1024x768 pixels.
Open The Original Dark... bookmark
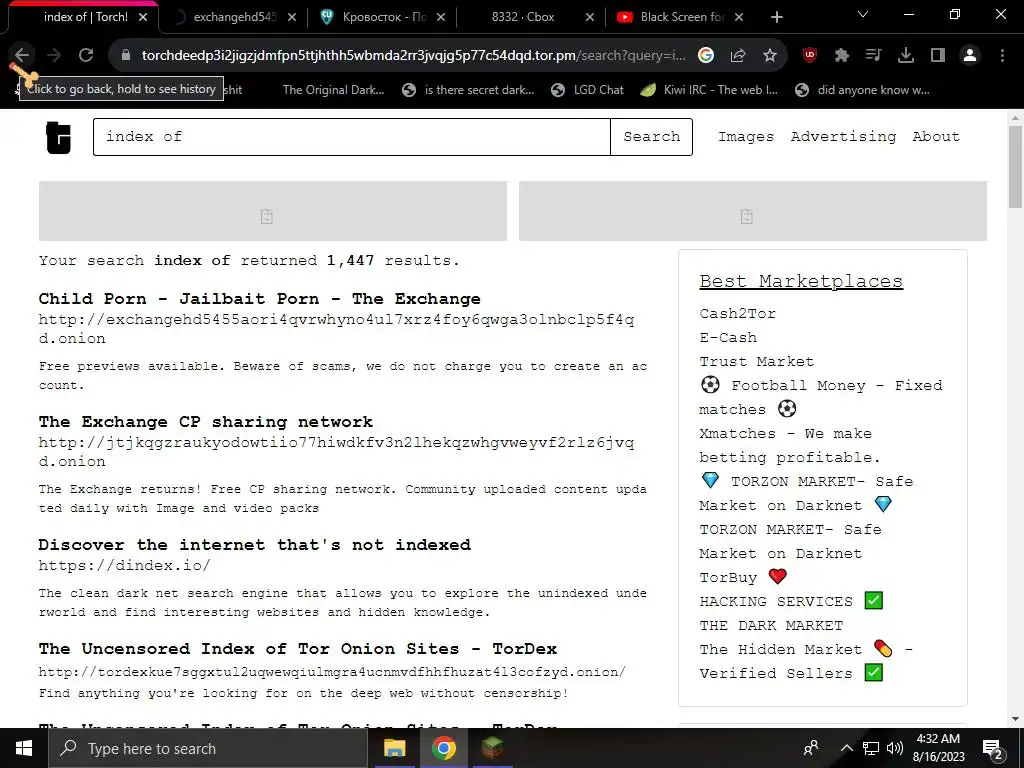click(x=333, y=90)
